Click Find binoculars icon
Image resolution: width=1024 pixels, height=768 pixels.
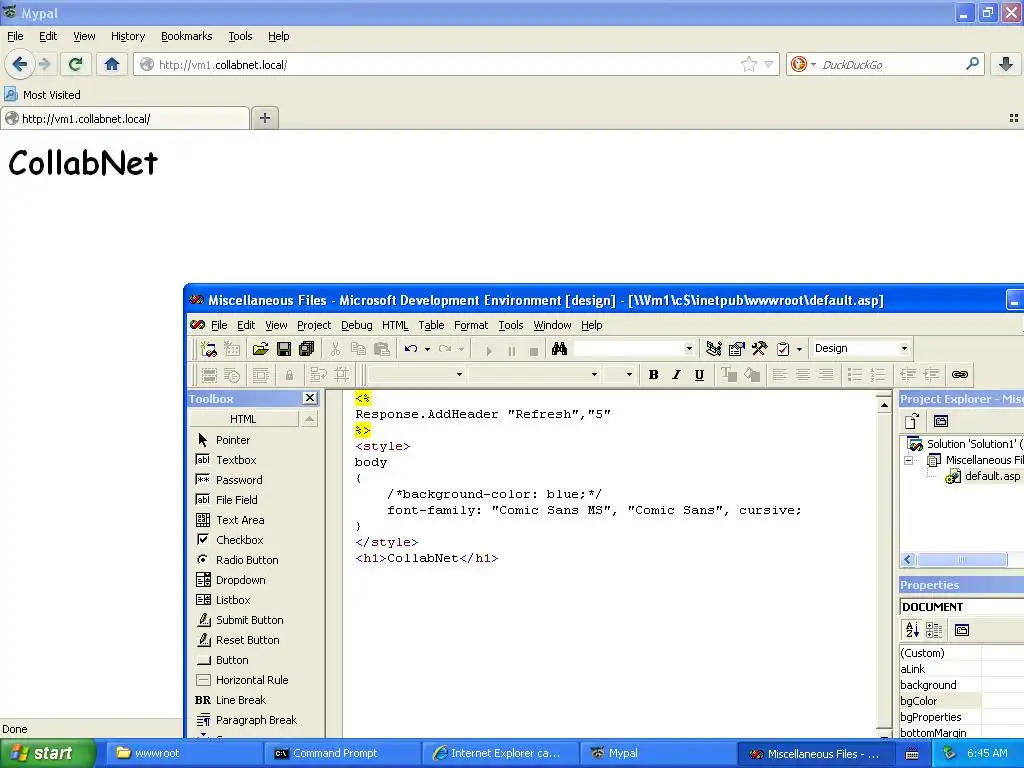(559, 349)
